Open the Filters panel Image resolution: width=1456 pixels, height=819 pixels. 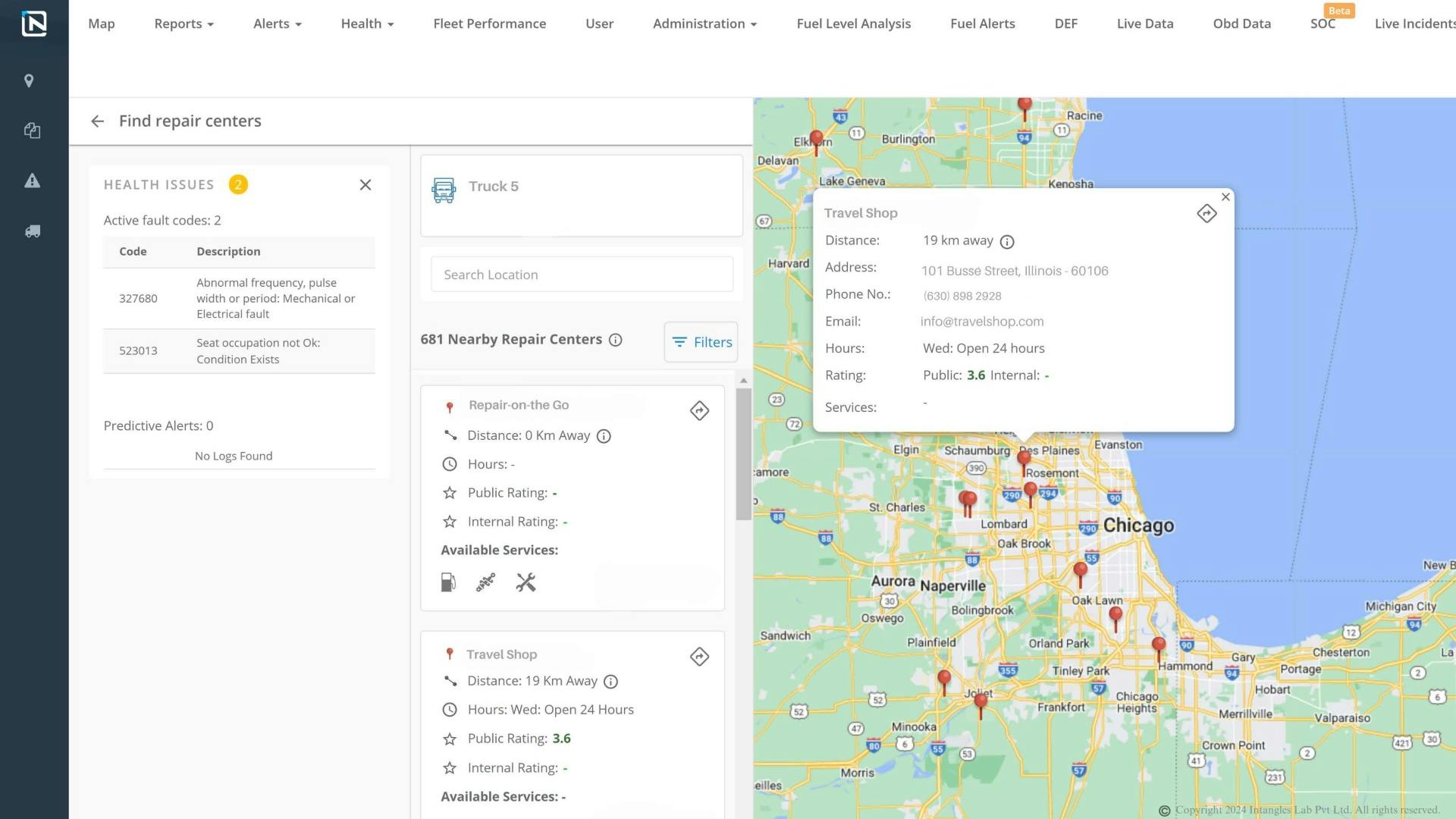pos(699,341)
